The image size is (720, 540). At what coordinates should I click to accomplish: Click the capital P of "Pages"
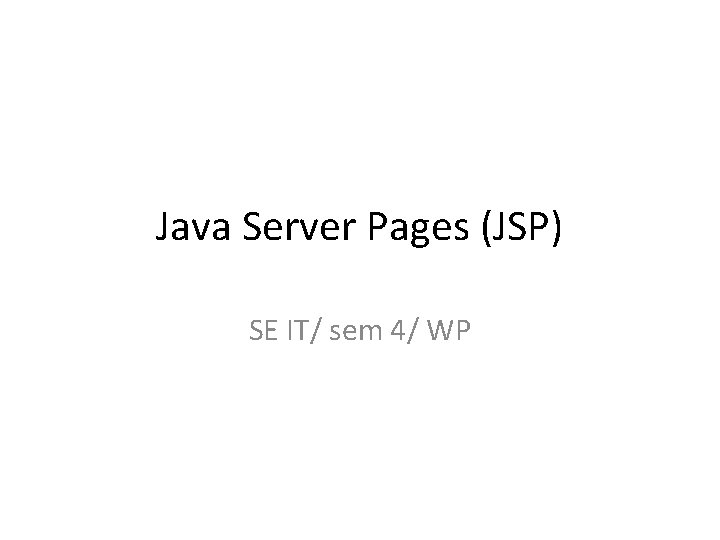(x=377, y=225)
